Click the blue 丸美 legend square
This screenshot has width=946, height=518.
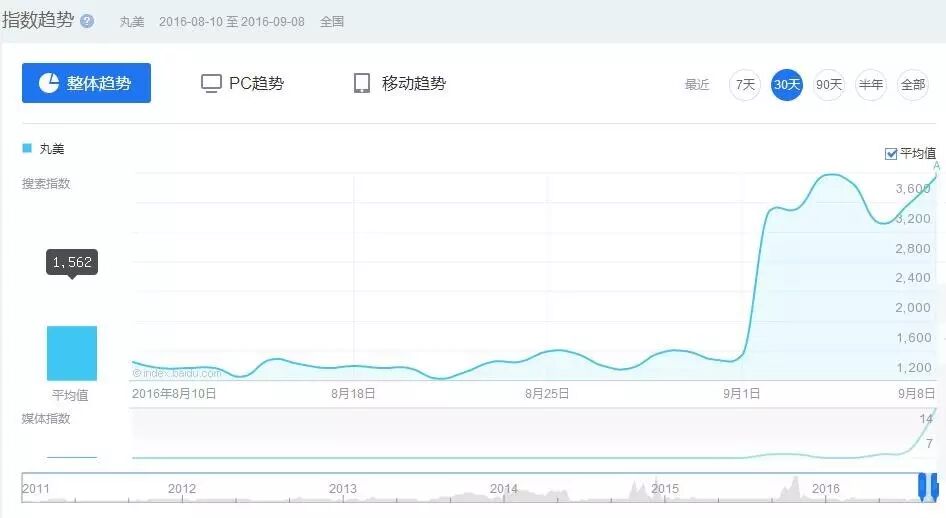[x=27, y=149]
